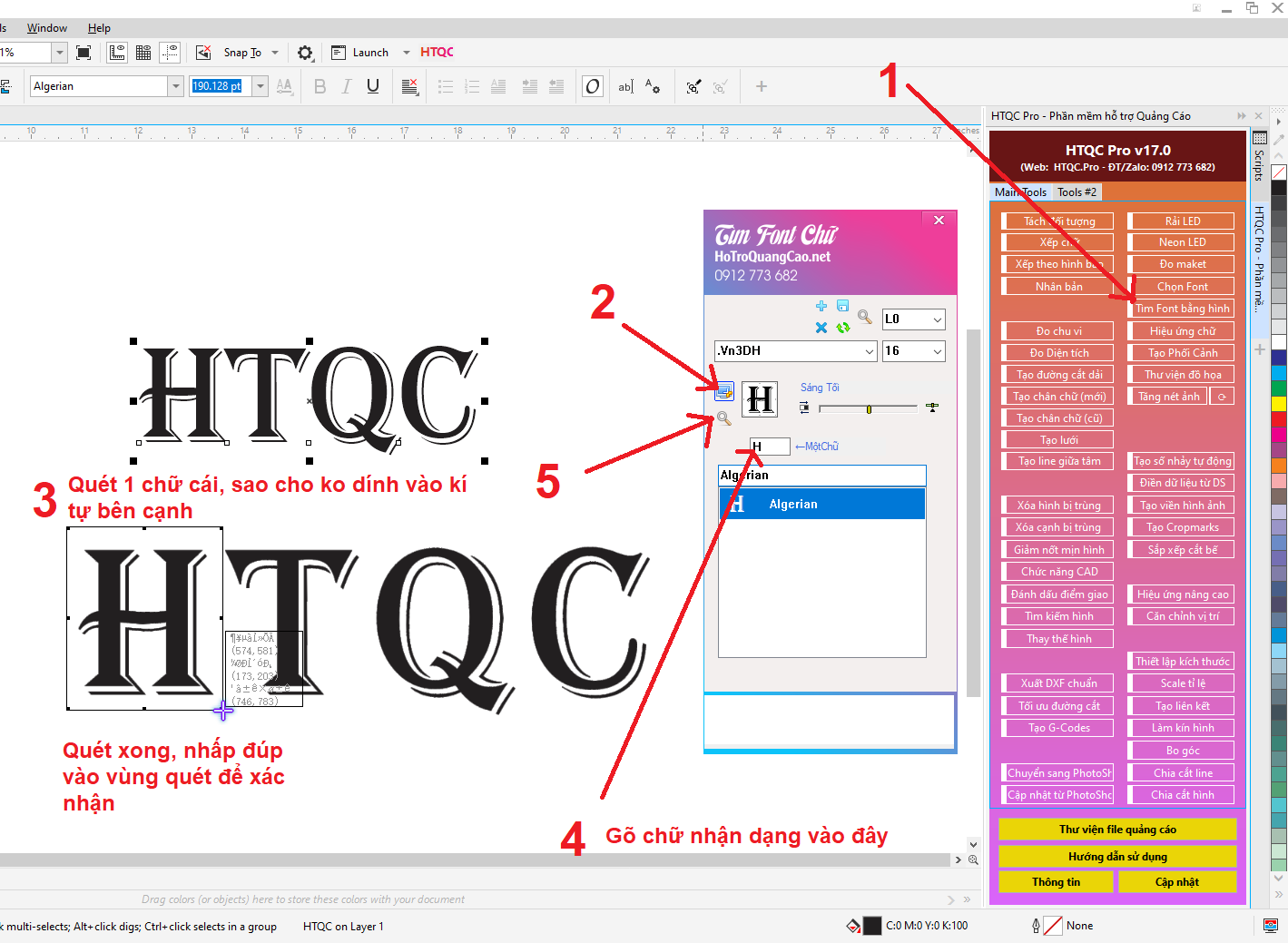Toggle show rulers icon
The image size is (1288, 943).
pyautogui.click(x=117, y=53)
